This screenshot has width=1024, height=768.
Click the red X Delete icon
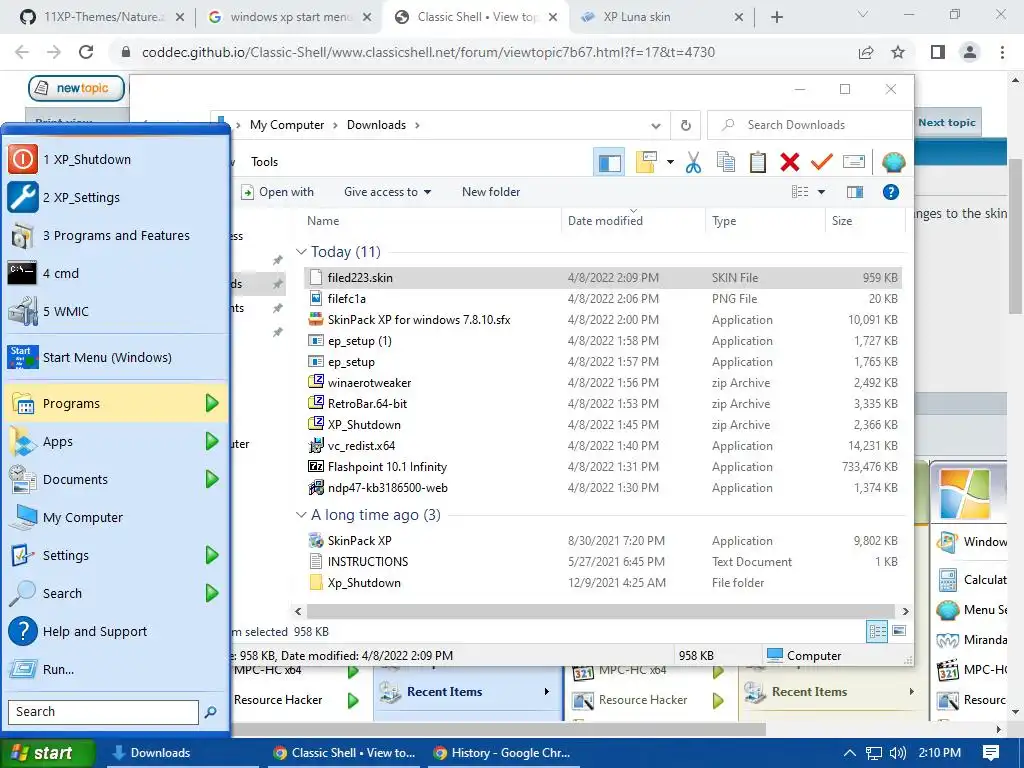click(x=790, y=162)
